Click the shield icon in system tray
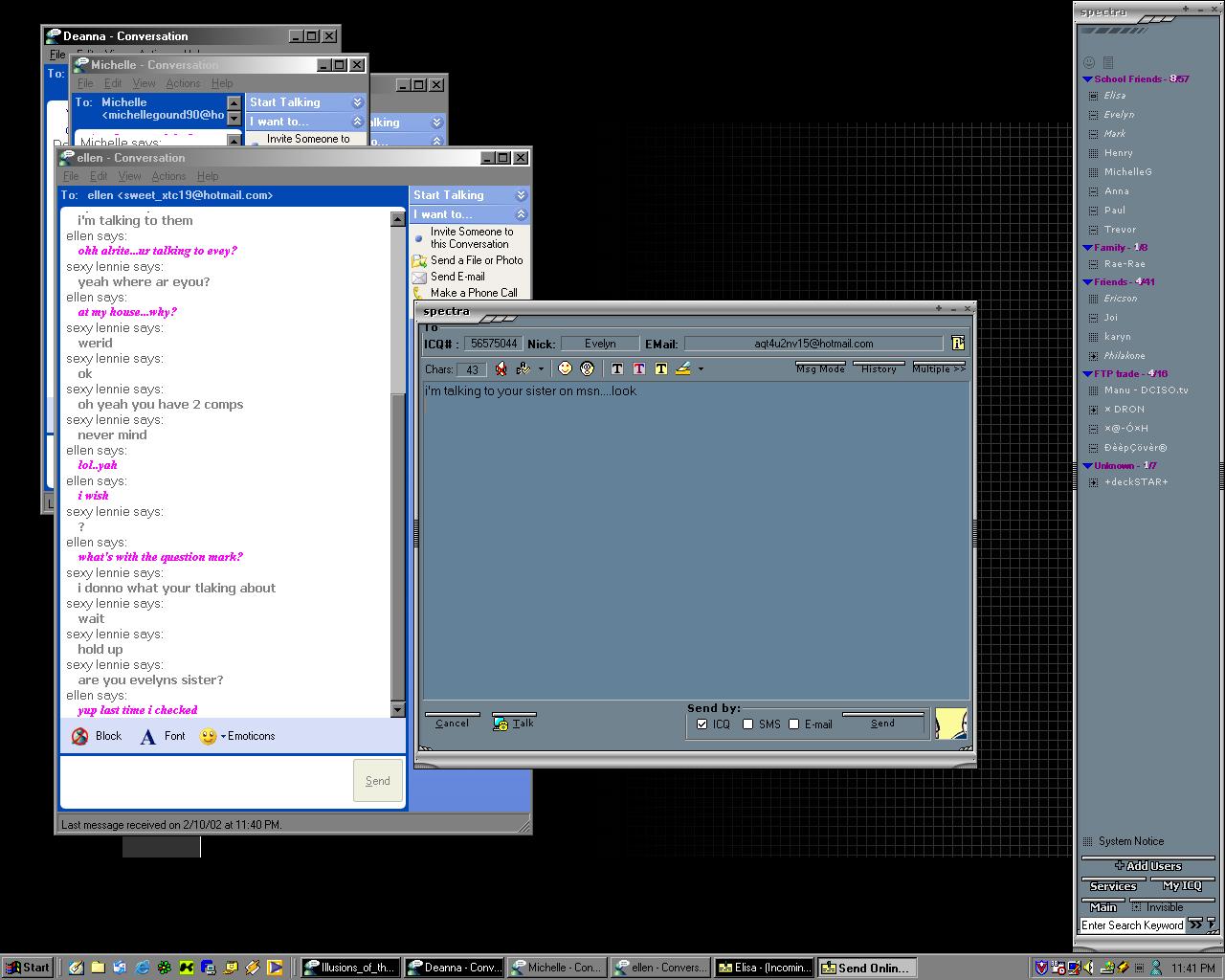Screen dimensions: 1225x980 coord(1041,968)
